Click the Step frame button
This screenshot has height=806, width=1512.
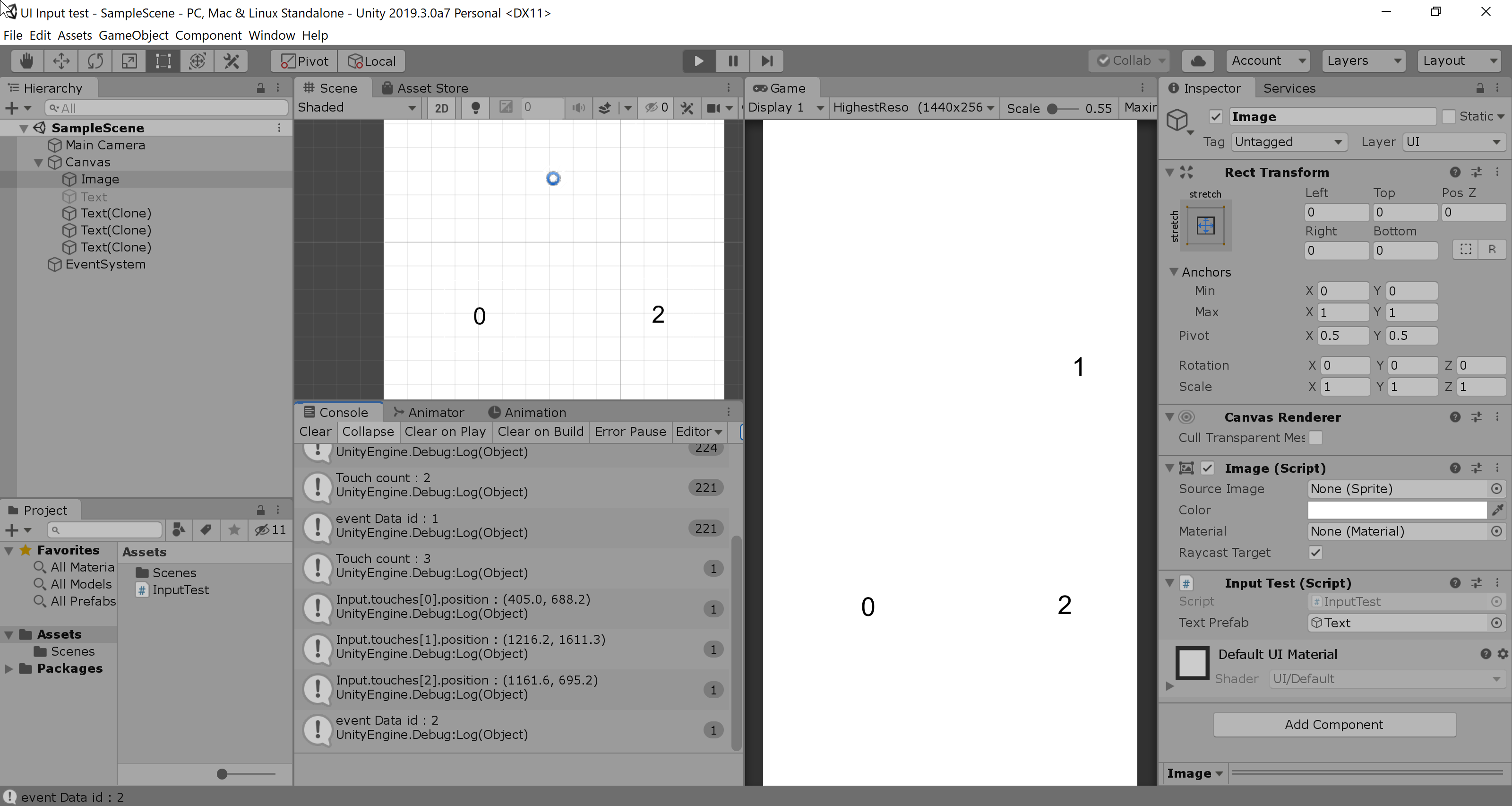point(766,61)
